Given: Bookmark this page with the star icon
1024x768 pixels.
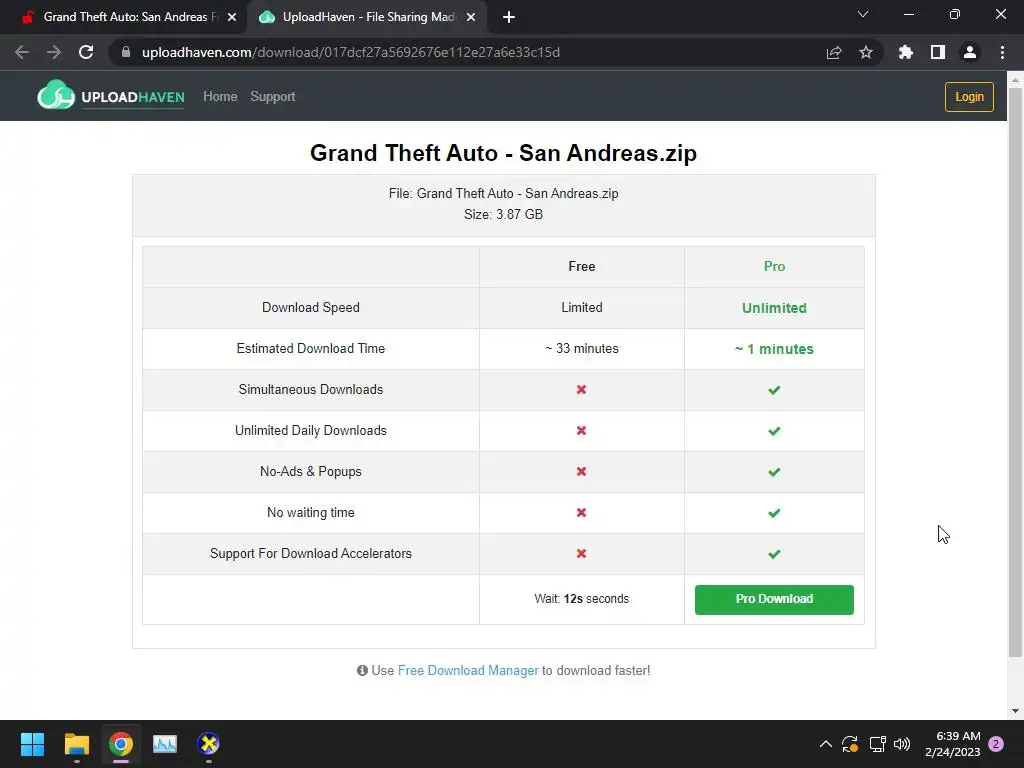Looking at the screenshot, I should tap(866, 52).
